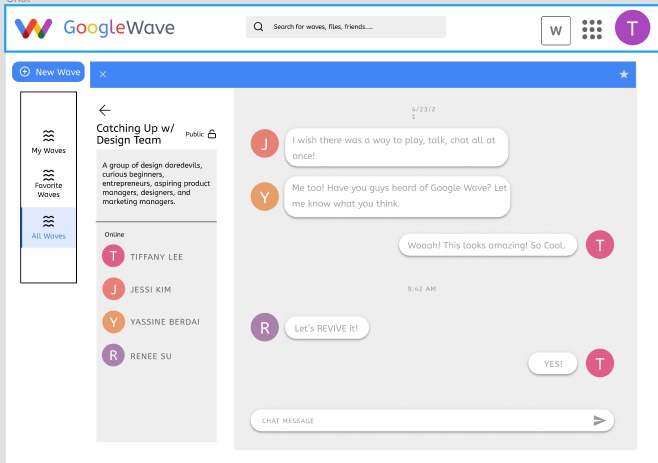
Task: Select Renee Su avatar in online list
Action: pyautogui.click(x=113, y=355)
